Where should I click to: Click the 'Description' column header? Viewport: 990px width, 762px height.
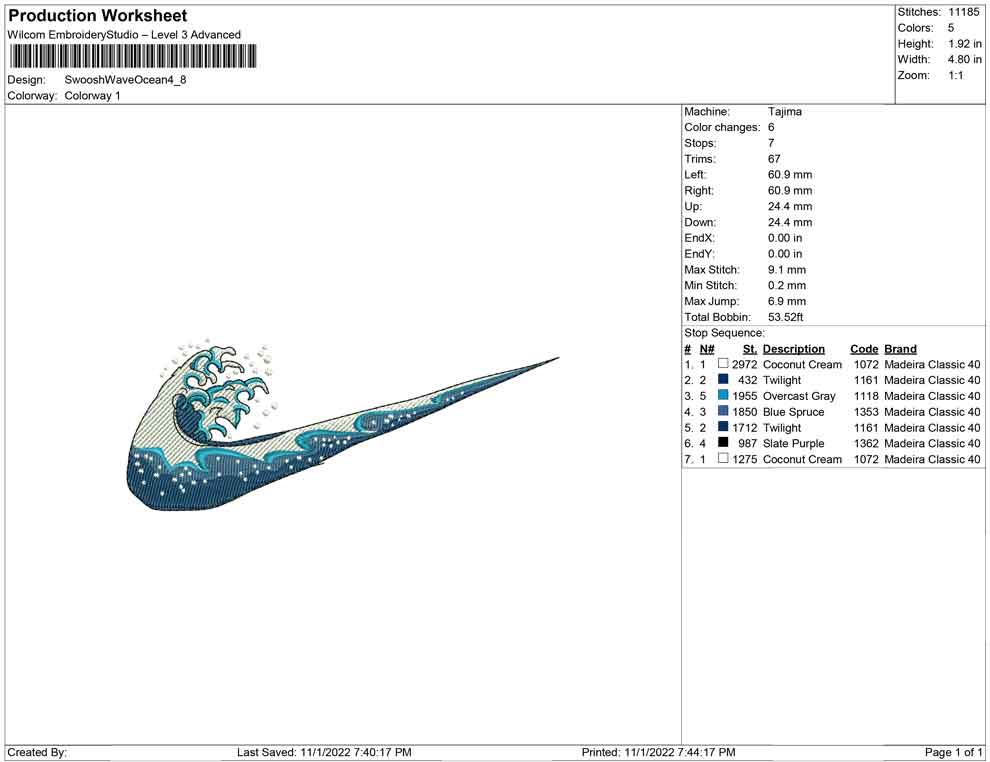[x=794, y=349]
